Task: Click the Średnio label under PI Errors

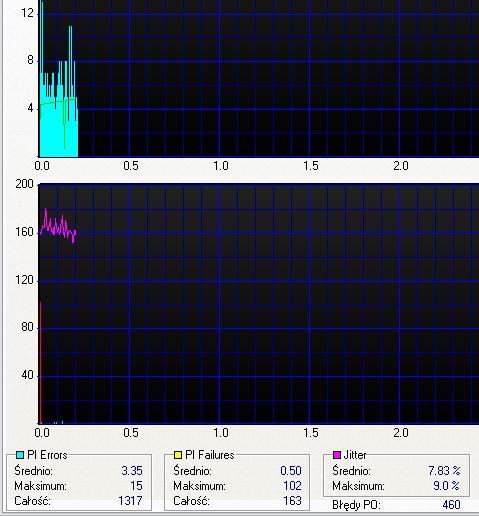Action: click(x=33, y=471)
